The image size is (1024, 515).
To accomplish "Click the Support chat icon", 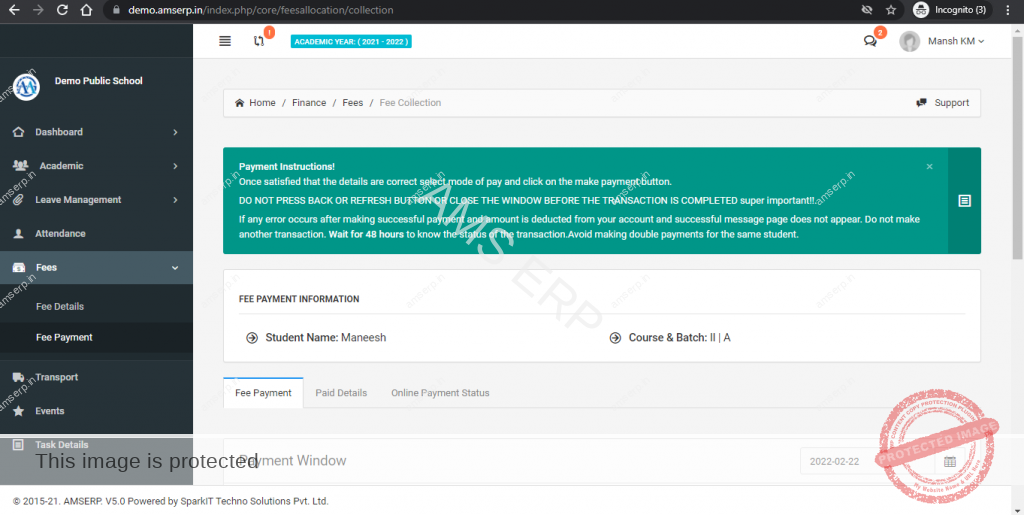I will point(921,103).
